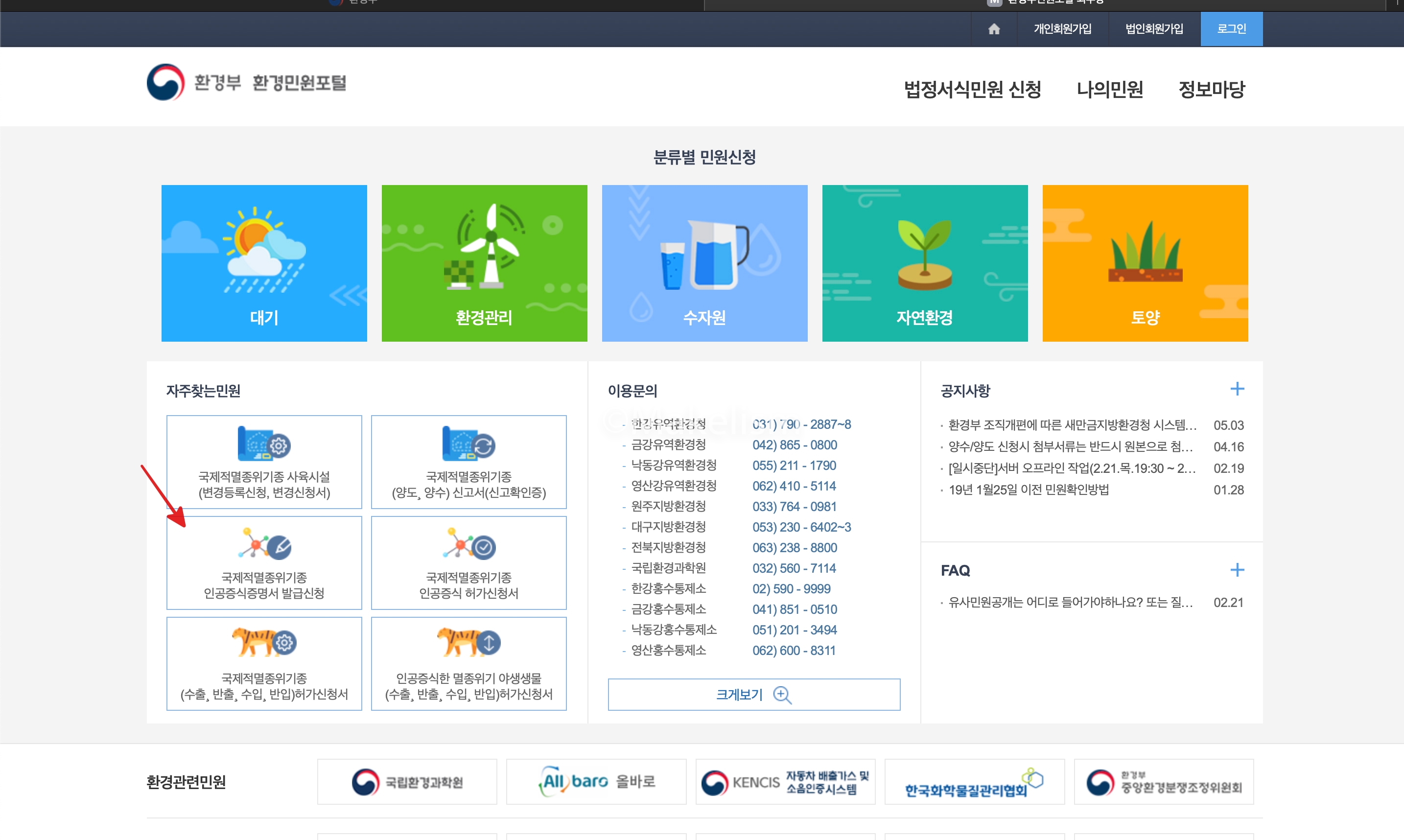Screen dimensions: 1404x840
Task: Open 나의민원 menu
Action: coord(1109,90)
